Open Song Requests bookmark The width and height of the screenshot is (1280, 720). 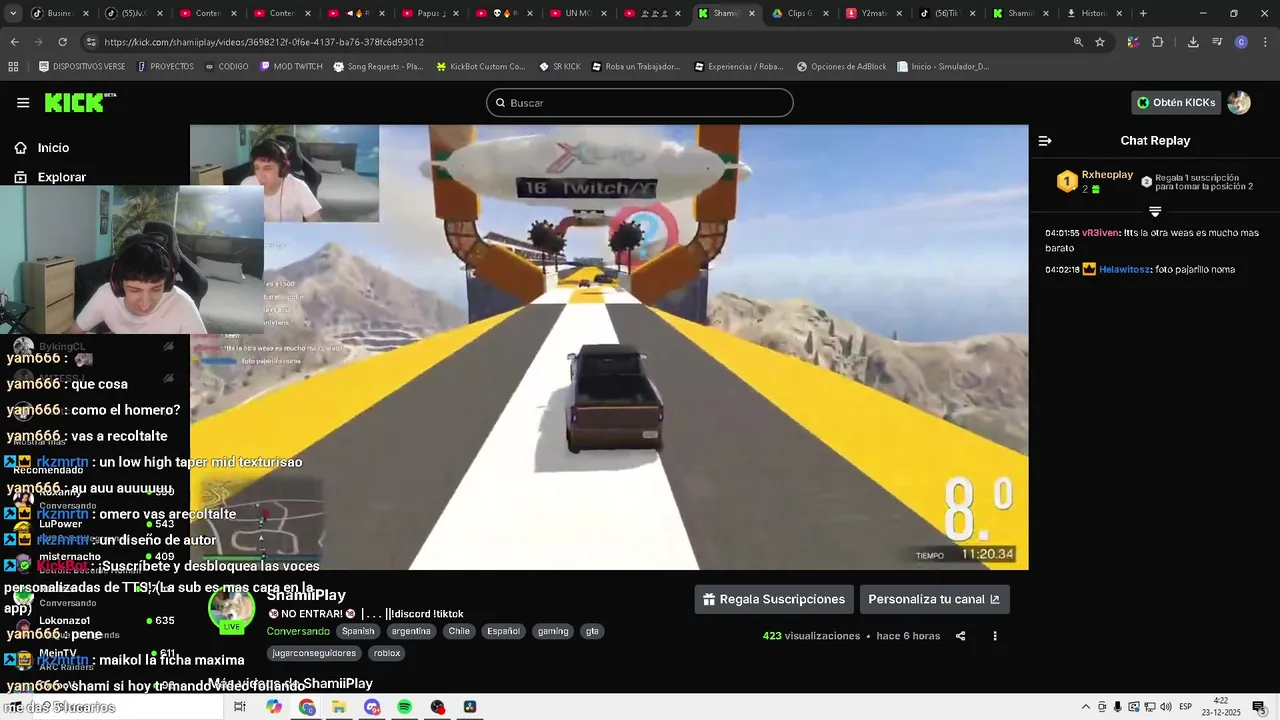378,67
